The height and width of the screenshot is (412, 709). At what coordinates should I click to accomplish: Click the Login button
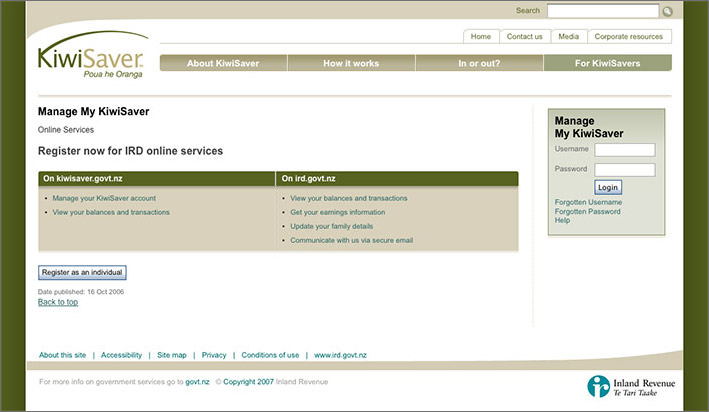(x=608, y=187)
